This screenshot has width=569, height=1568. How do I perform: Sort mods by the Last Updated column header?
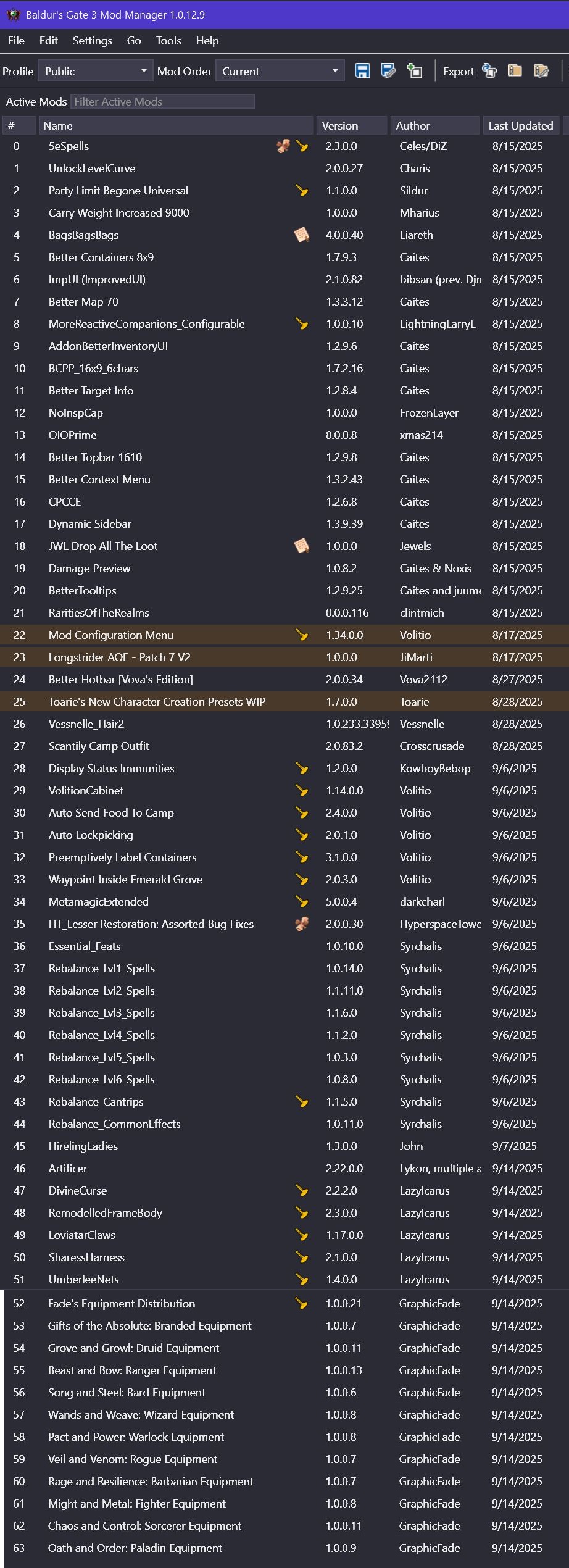pyautogui.click(x=520, y=126)
